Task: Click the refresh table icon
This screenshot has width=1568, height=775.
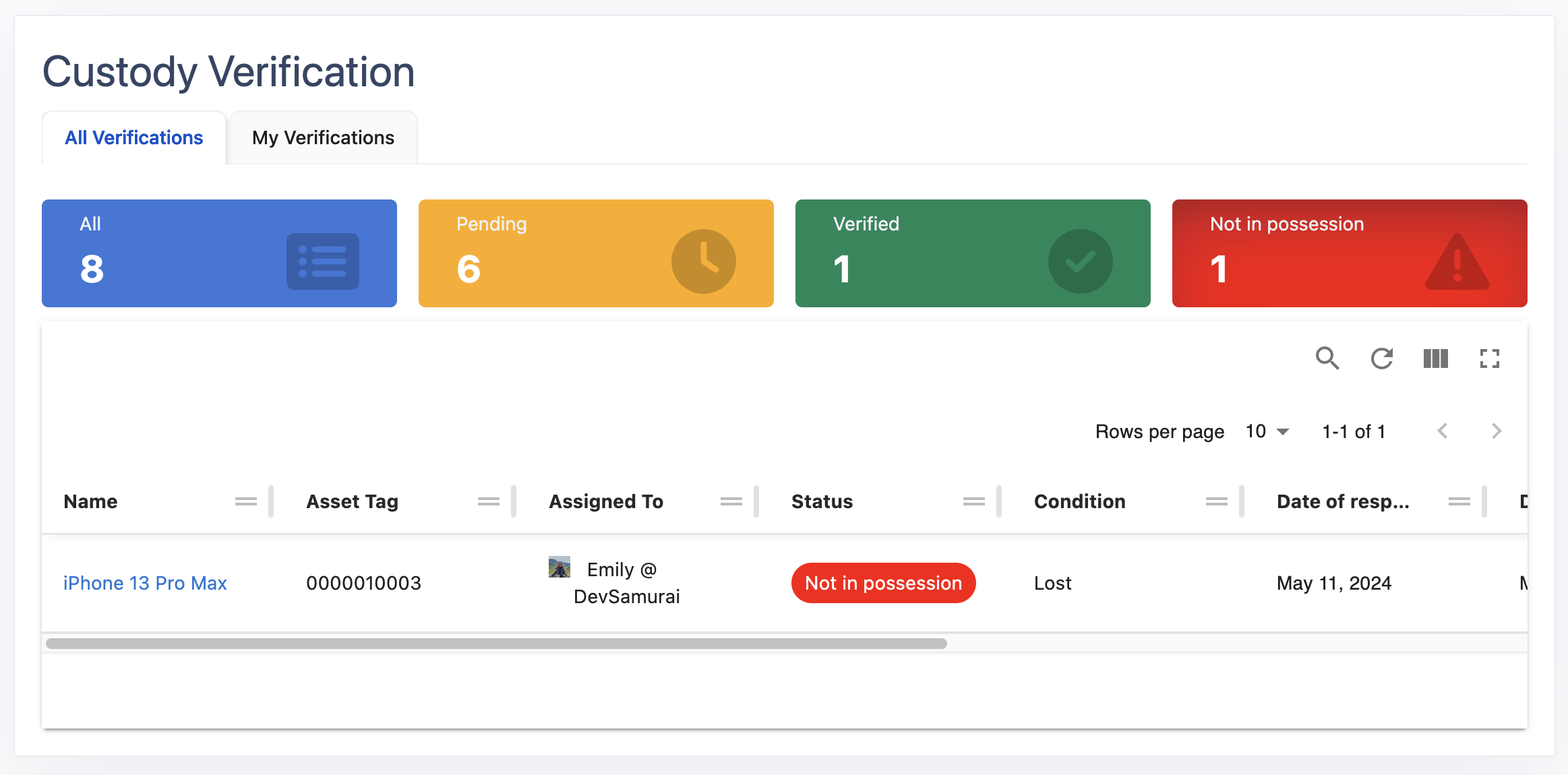Action: pos(1381,358)
